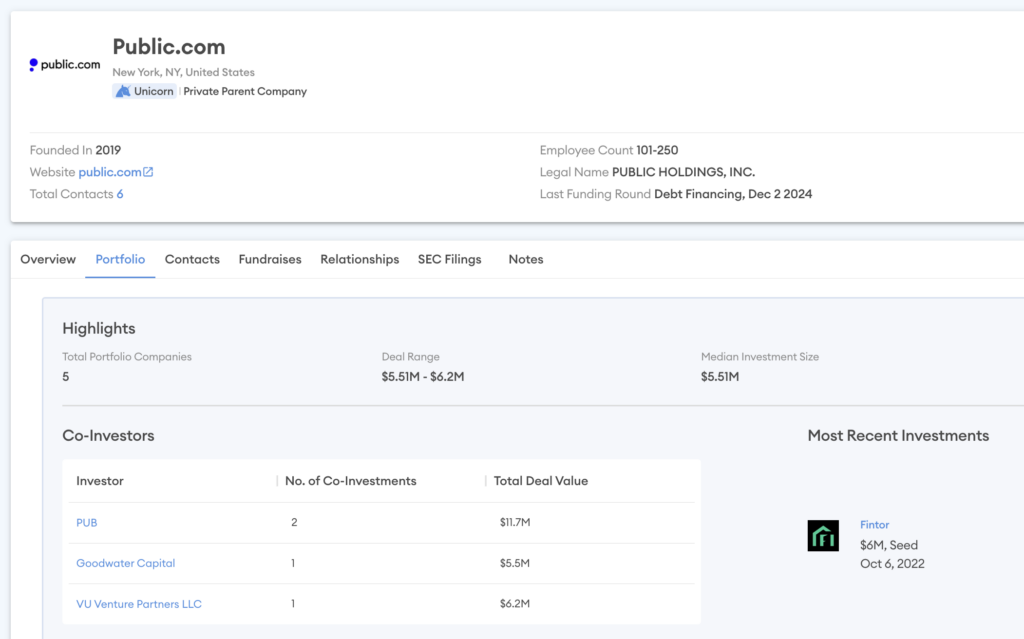This screenshot has width=1024, height=639.
Task: Click the $6M, Seed investment detail
Action: [889, 545]
